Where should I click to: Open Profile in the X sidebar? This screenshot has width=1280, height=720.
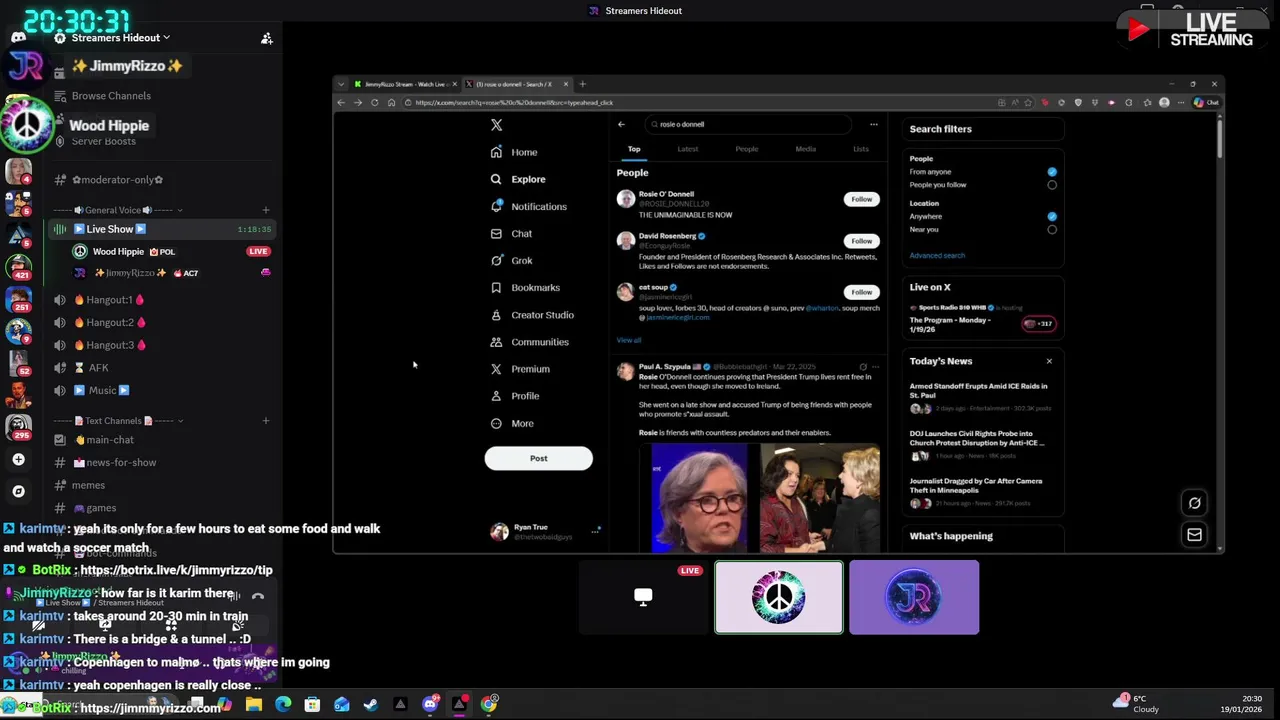coord(515,395)
